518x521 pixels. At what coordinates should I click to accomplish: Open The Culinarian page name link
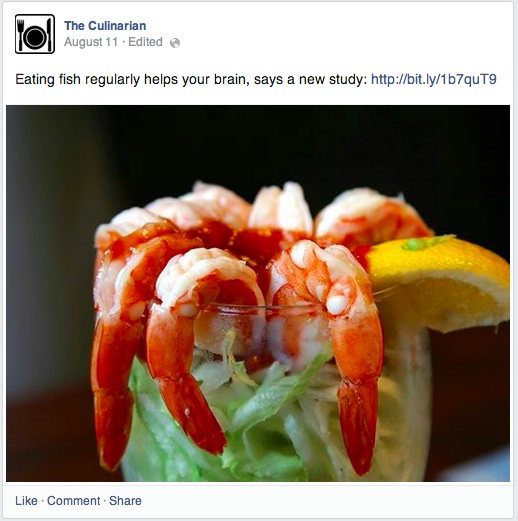coord(105,26)
